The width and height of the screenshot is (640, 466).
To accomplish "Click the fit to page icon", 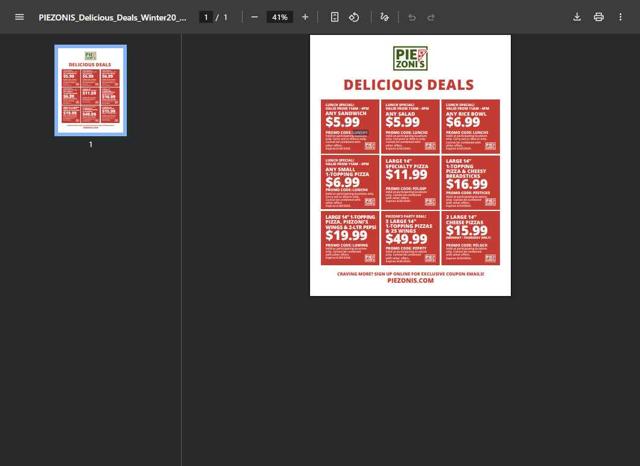I will click(334, 17).
